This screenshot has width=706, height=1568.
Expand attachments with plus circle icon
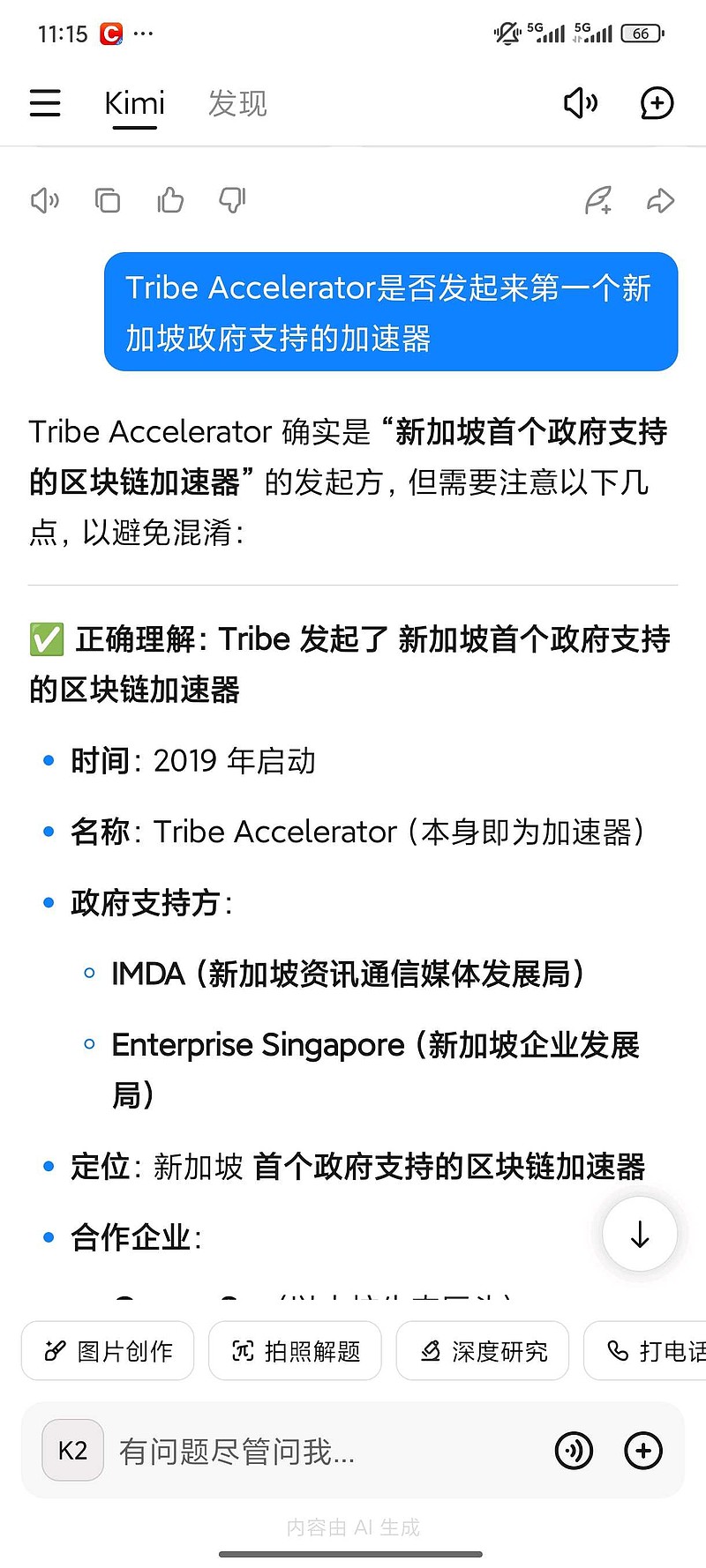pos(643,1451)
